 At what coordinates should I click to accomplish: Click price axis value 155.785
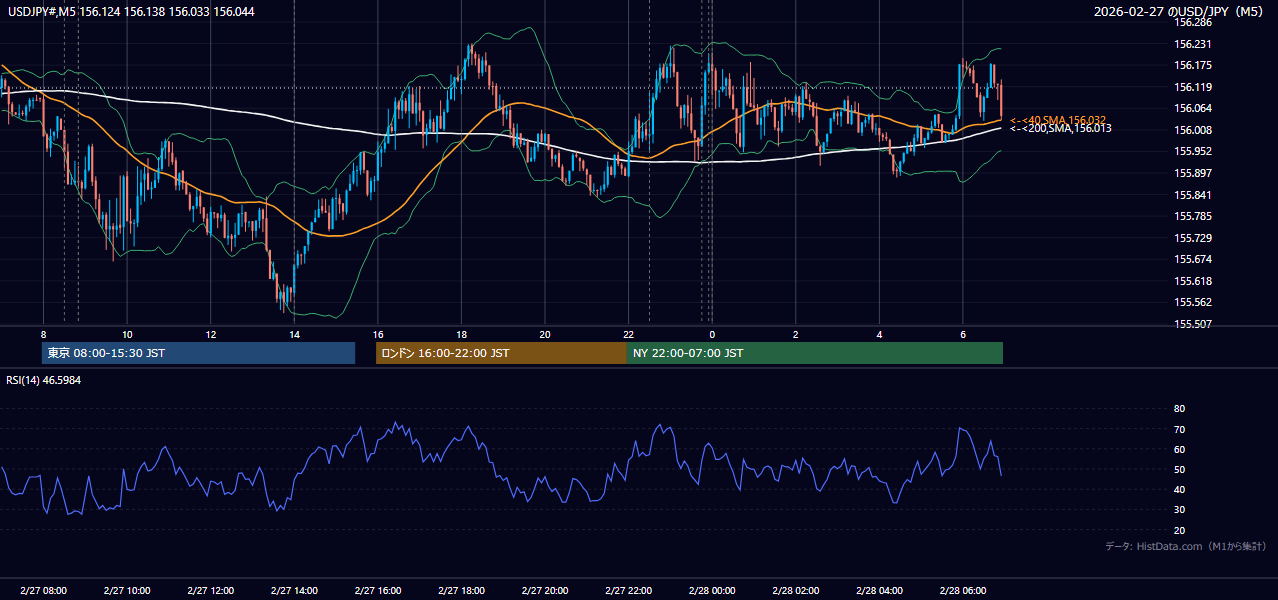[1193, 216]
